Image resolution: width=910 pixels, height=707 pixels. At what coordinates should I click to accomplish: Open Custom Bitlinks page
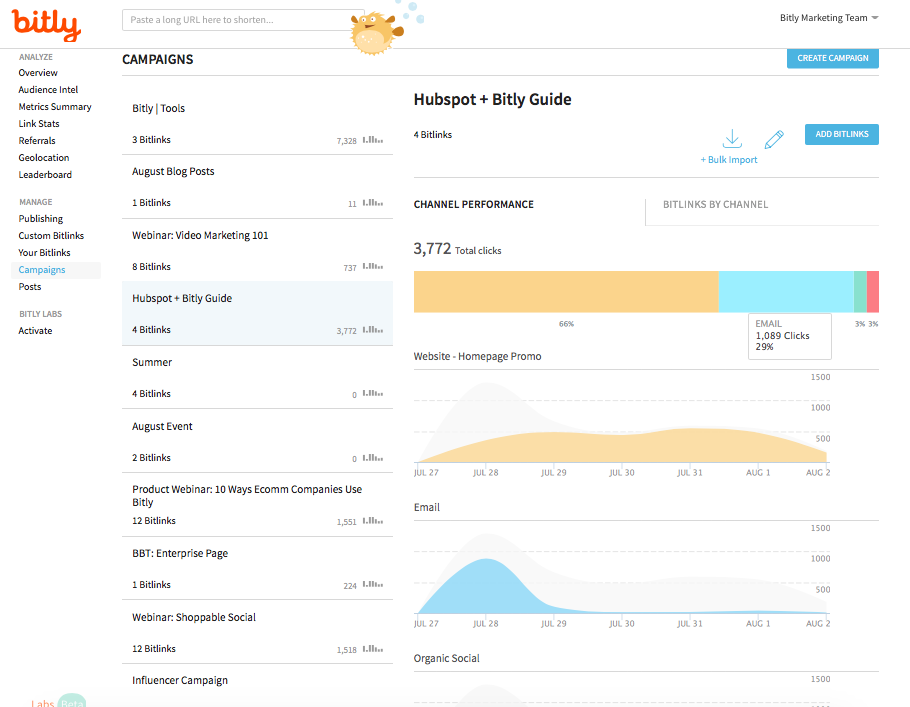(51, 236)
